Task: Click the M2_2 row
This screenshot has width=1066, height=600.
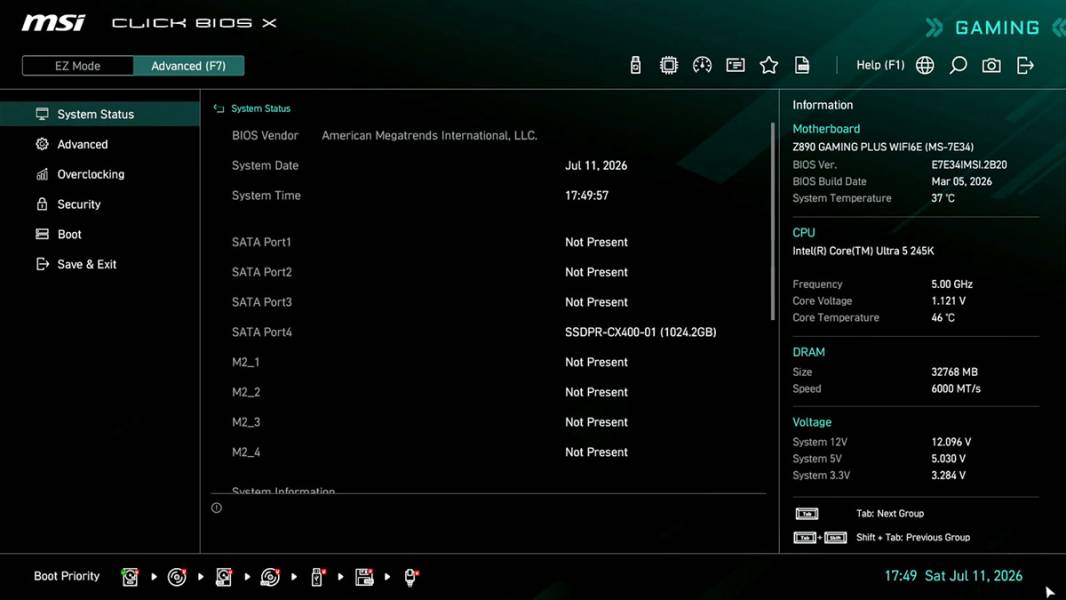Action: pos(489,391)
